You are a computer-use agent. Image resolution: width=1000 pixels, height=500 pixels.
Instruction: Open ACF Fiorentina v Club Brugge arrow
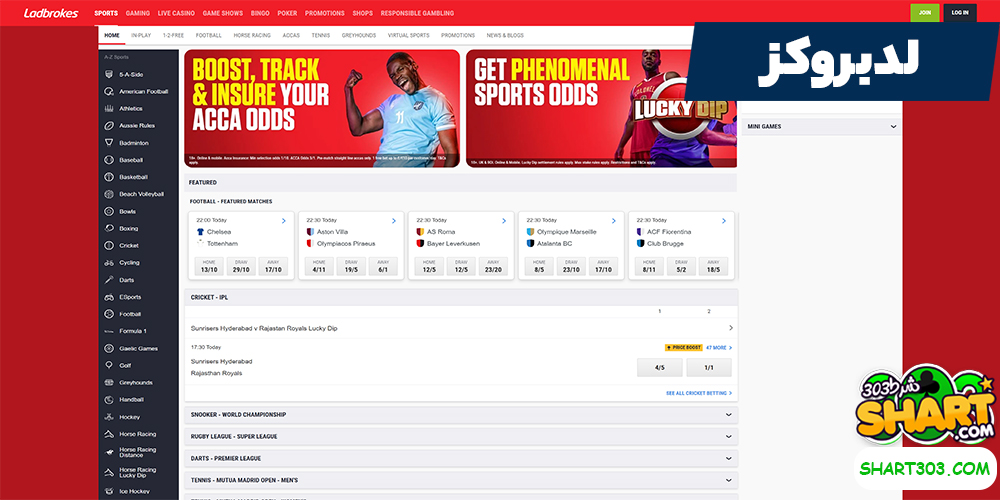pyautogui.click(x=724, y=221)
